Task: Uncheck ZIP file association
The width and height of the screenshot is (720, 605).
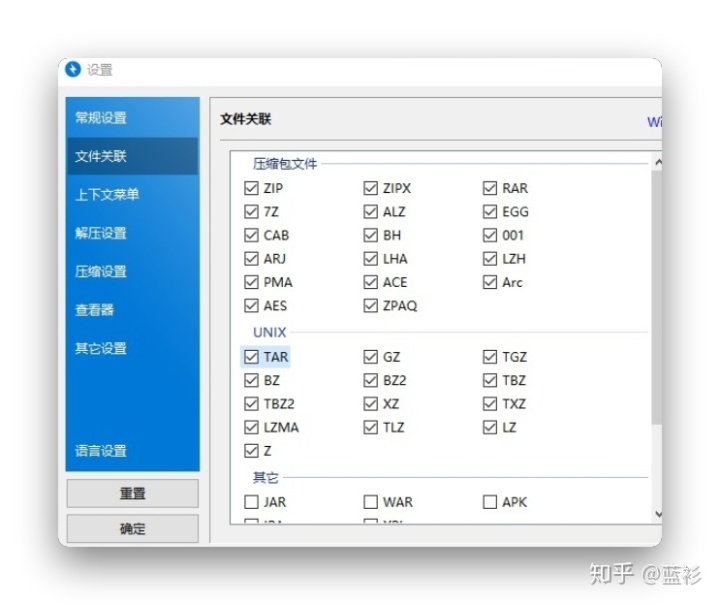Action: click(x=251, y=188)
